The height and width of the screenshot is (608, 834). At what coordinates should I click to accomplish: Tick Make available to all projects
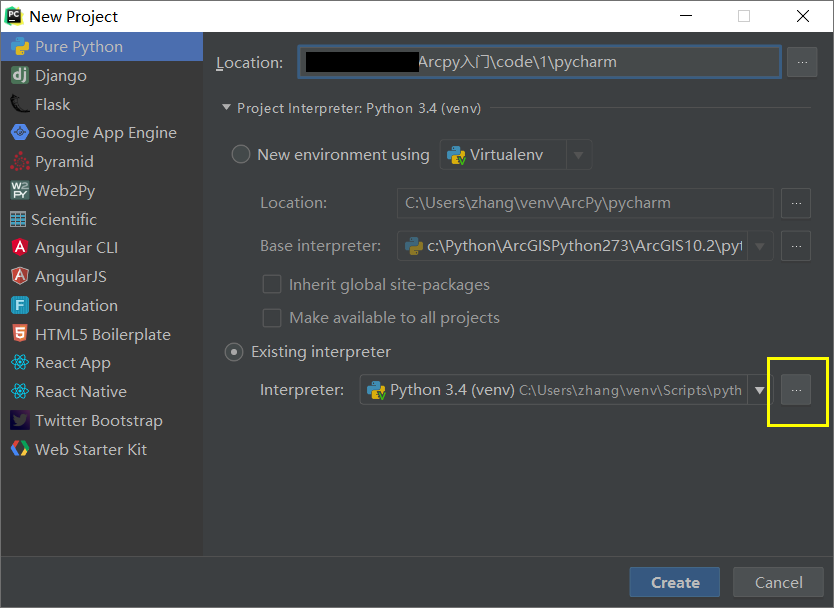pos(272,318)
